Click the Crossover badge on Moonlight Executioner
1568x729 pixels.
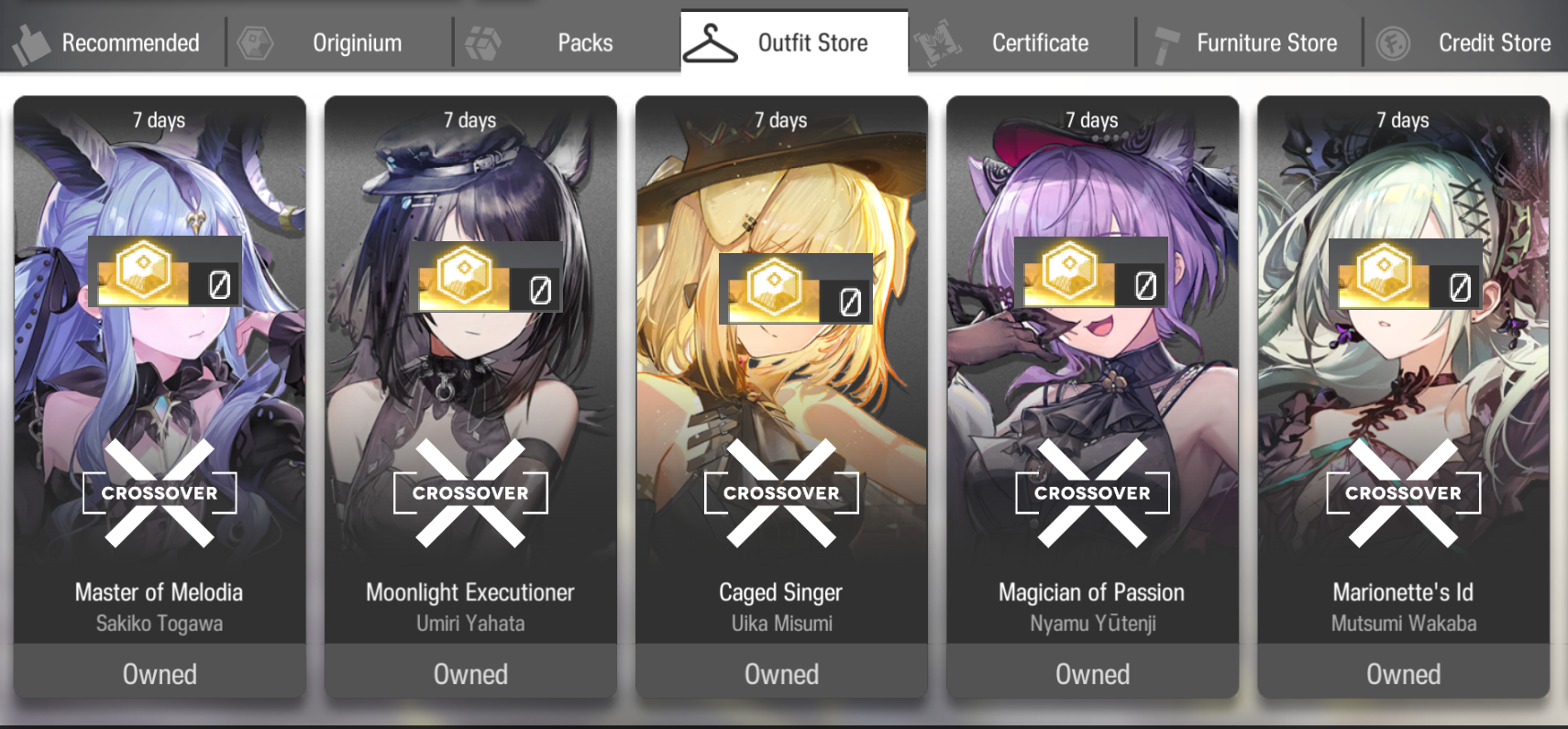coord(470,493)
